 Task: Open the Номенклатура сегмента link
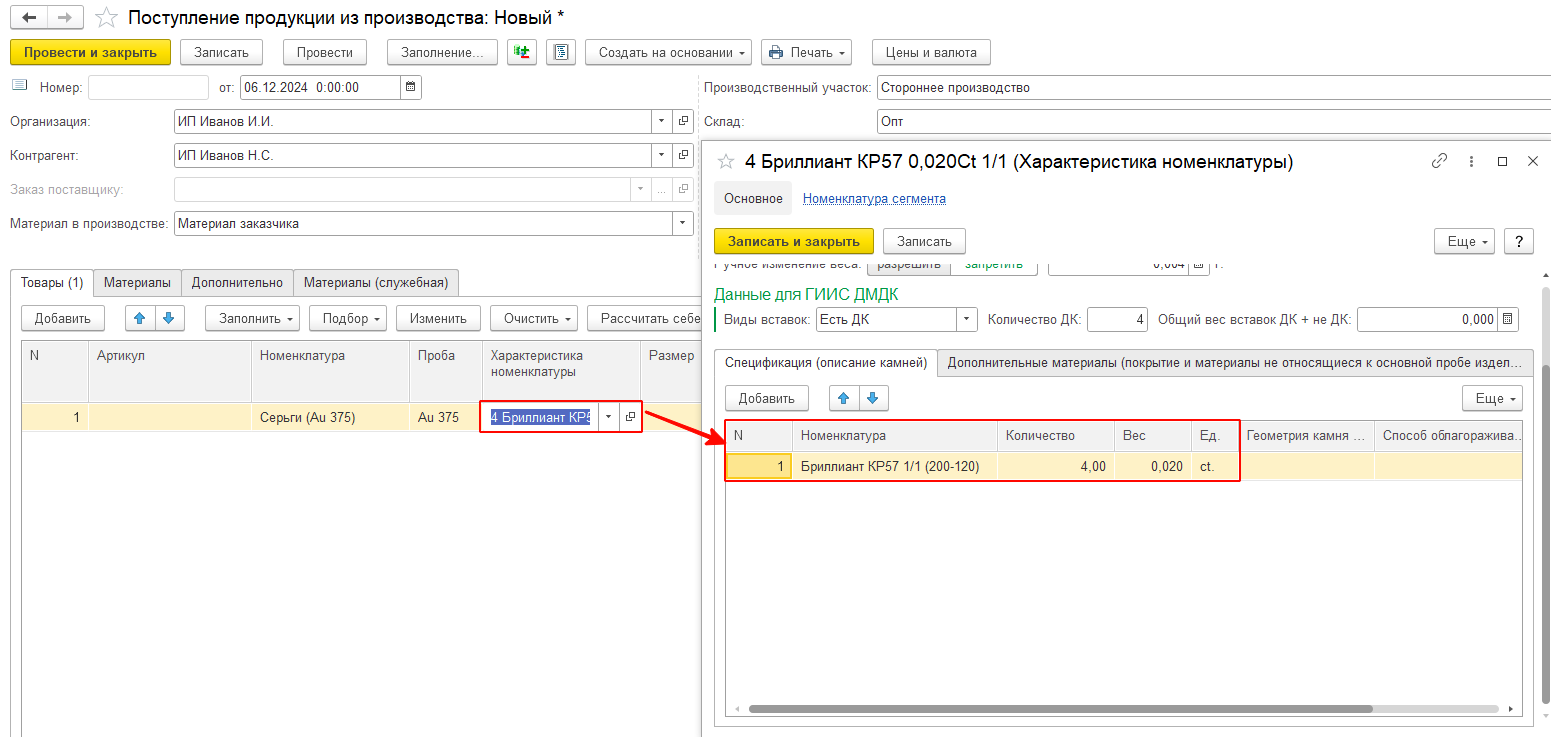pyautogui.click(x=874, y=198)
